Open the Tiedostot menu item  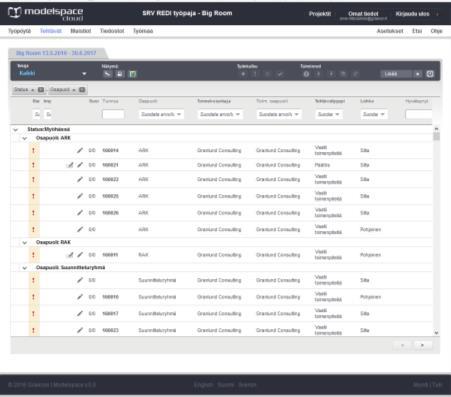point(112,31)
